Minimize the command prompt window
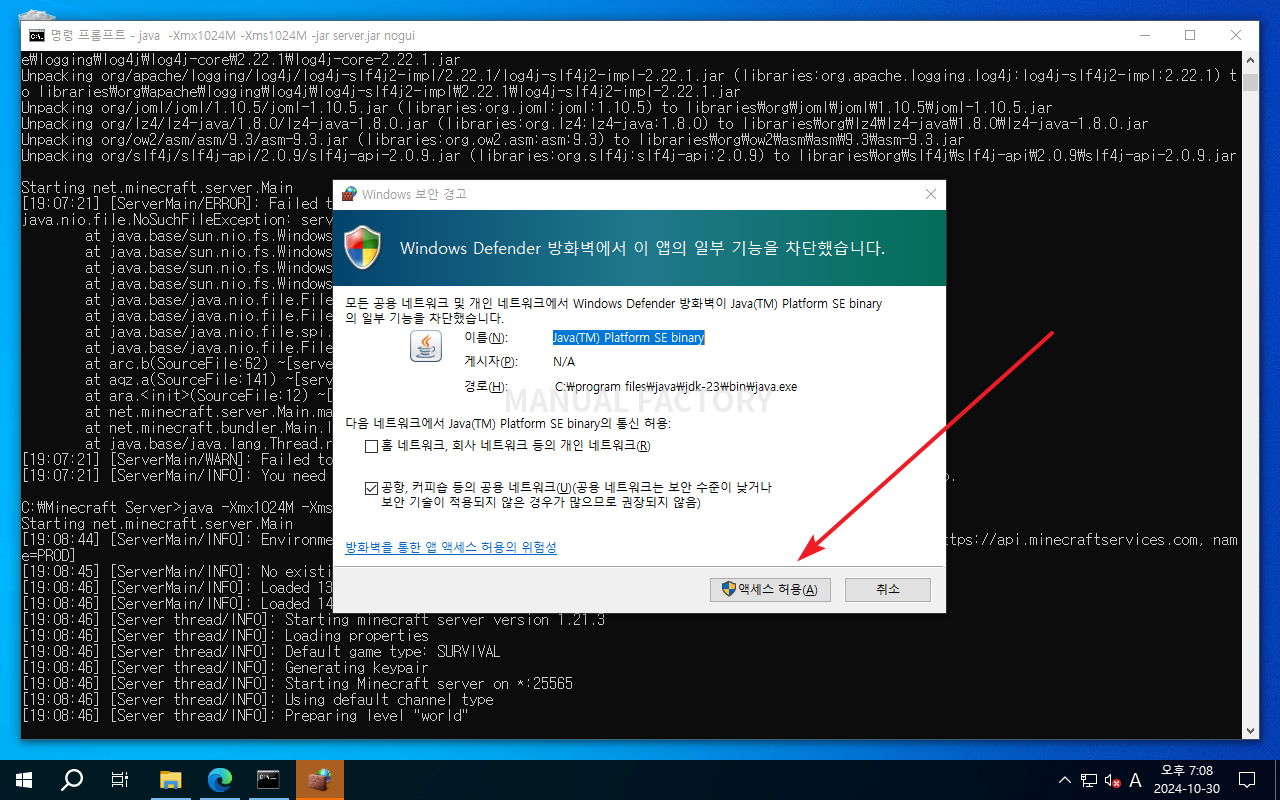Screen dimensions: 1280x800 tap(1144, 35)
